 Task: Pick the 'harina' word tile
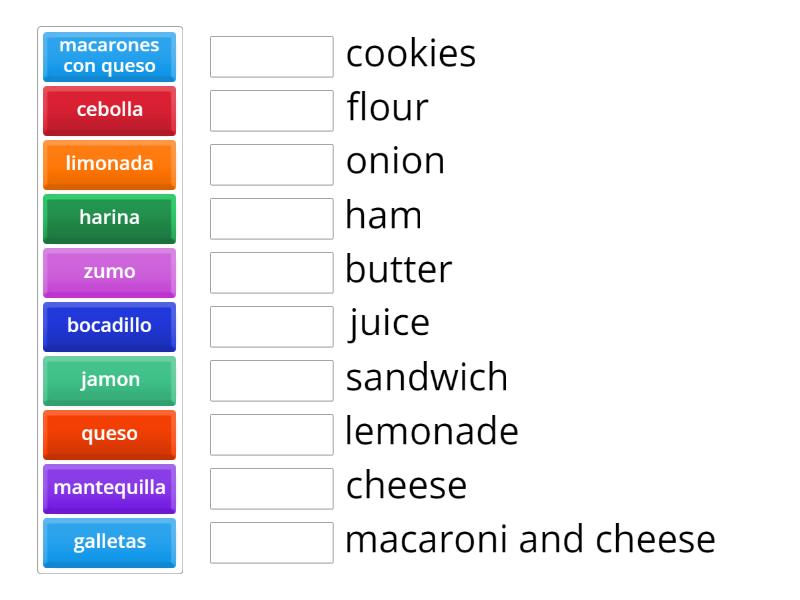coord(108,219)
